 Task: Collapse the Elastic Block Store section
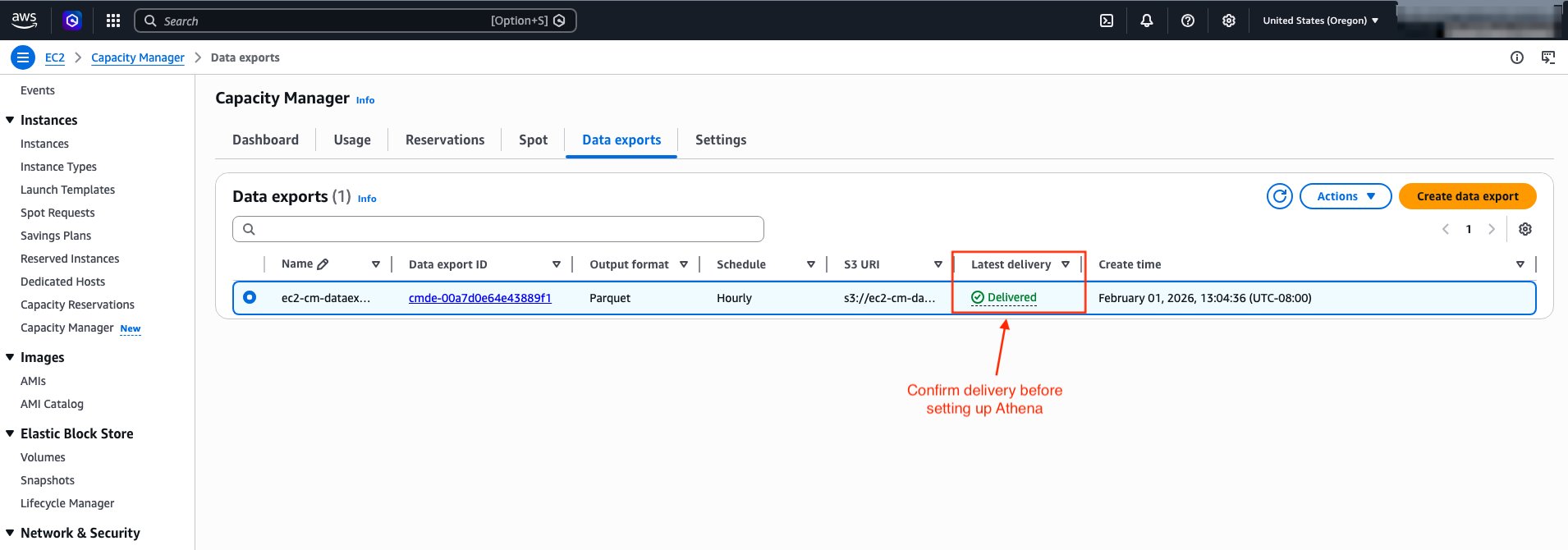[x=10, y=433]
